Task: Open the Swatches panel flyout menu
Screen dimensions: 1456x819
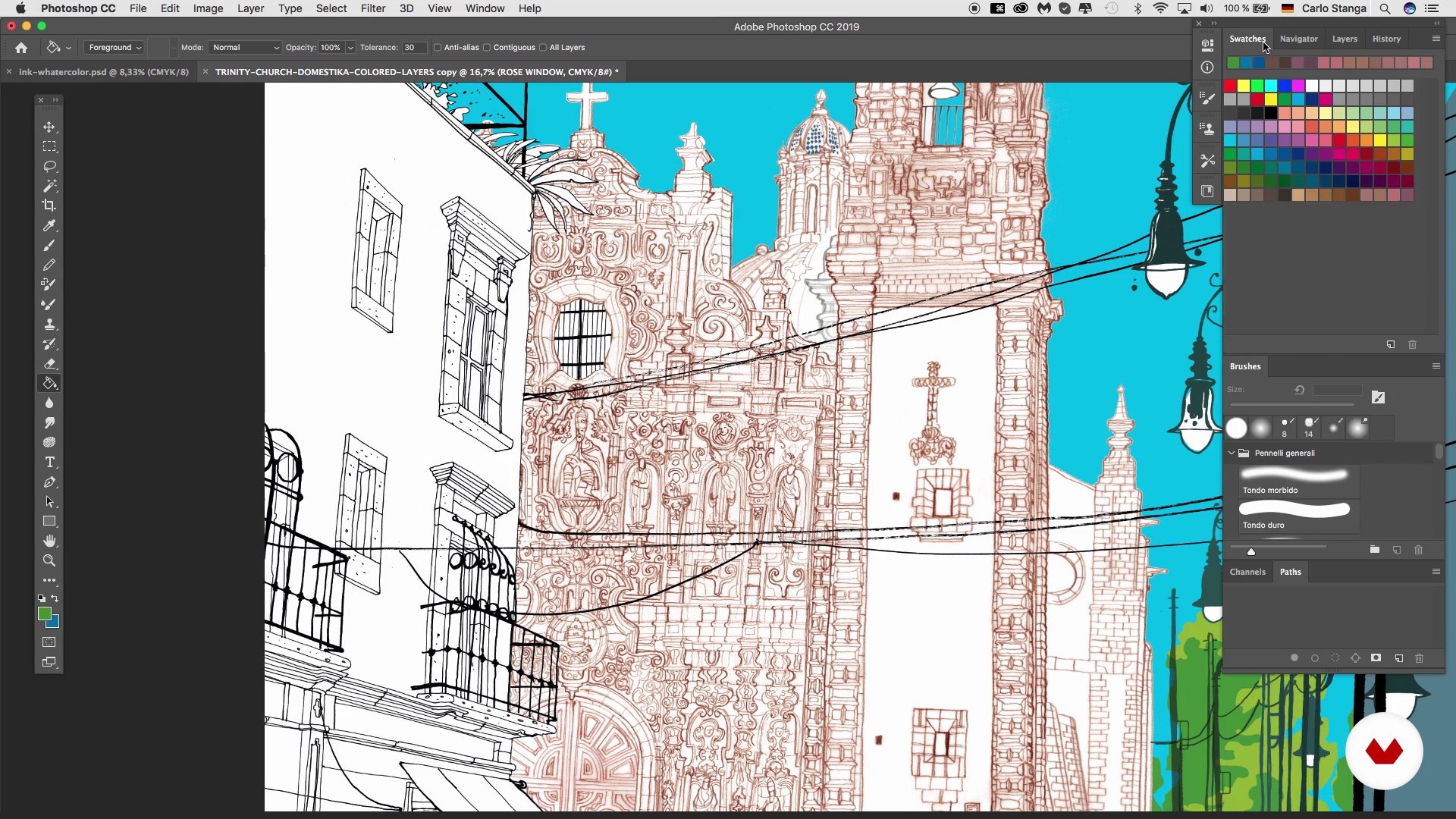Action: [1436, 39]
